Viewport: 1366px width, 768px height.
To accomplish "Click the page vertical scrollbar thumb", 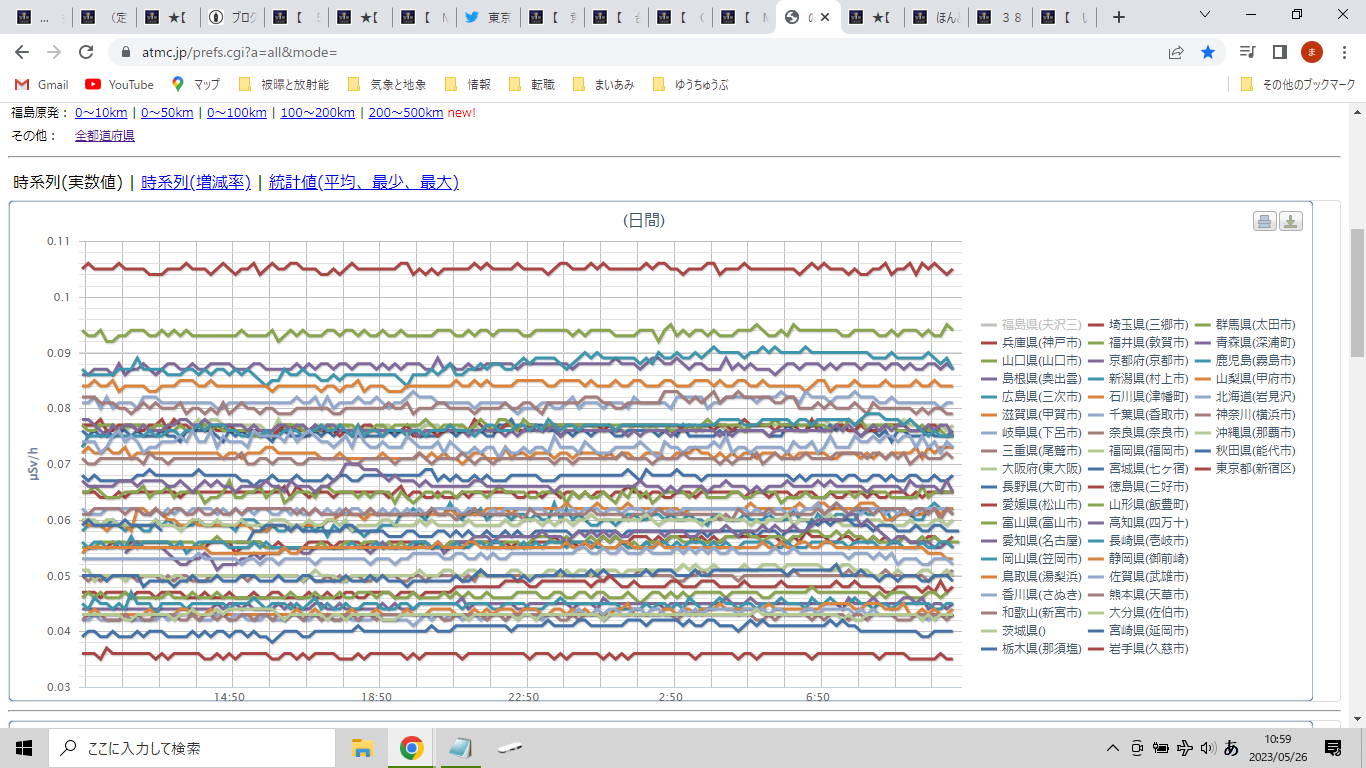I will tap(1358, 292).
